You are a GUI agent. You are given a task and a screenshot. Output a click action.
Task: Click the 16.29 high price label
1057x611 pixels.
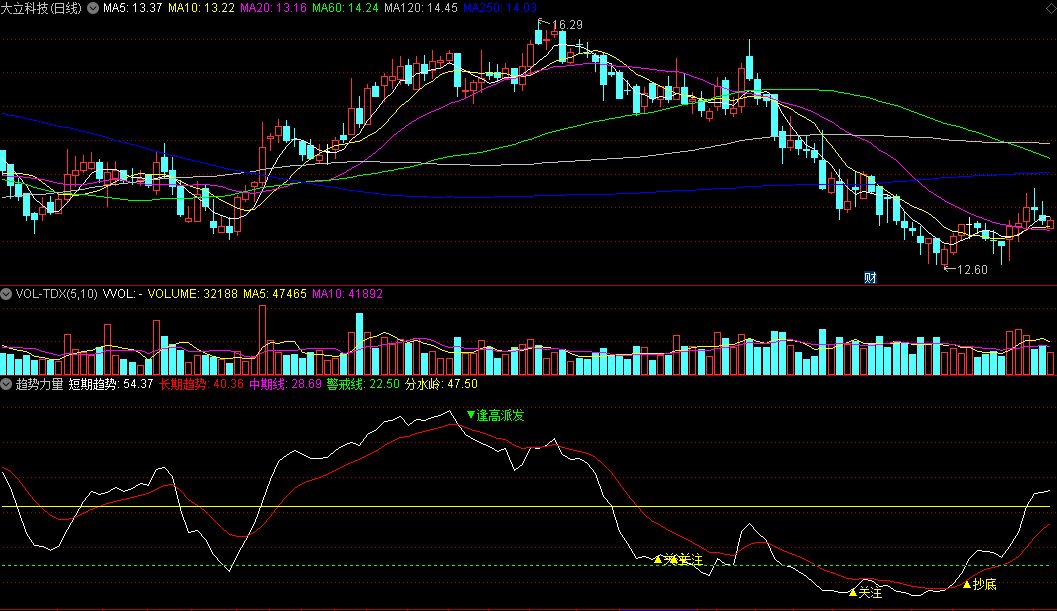click(x=567, y=25)
